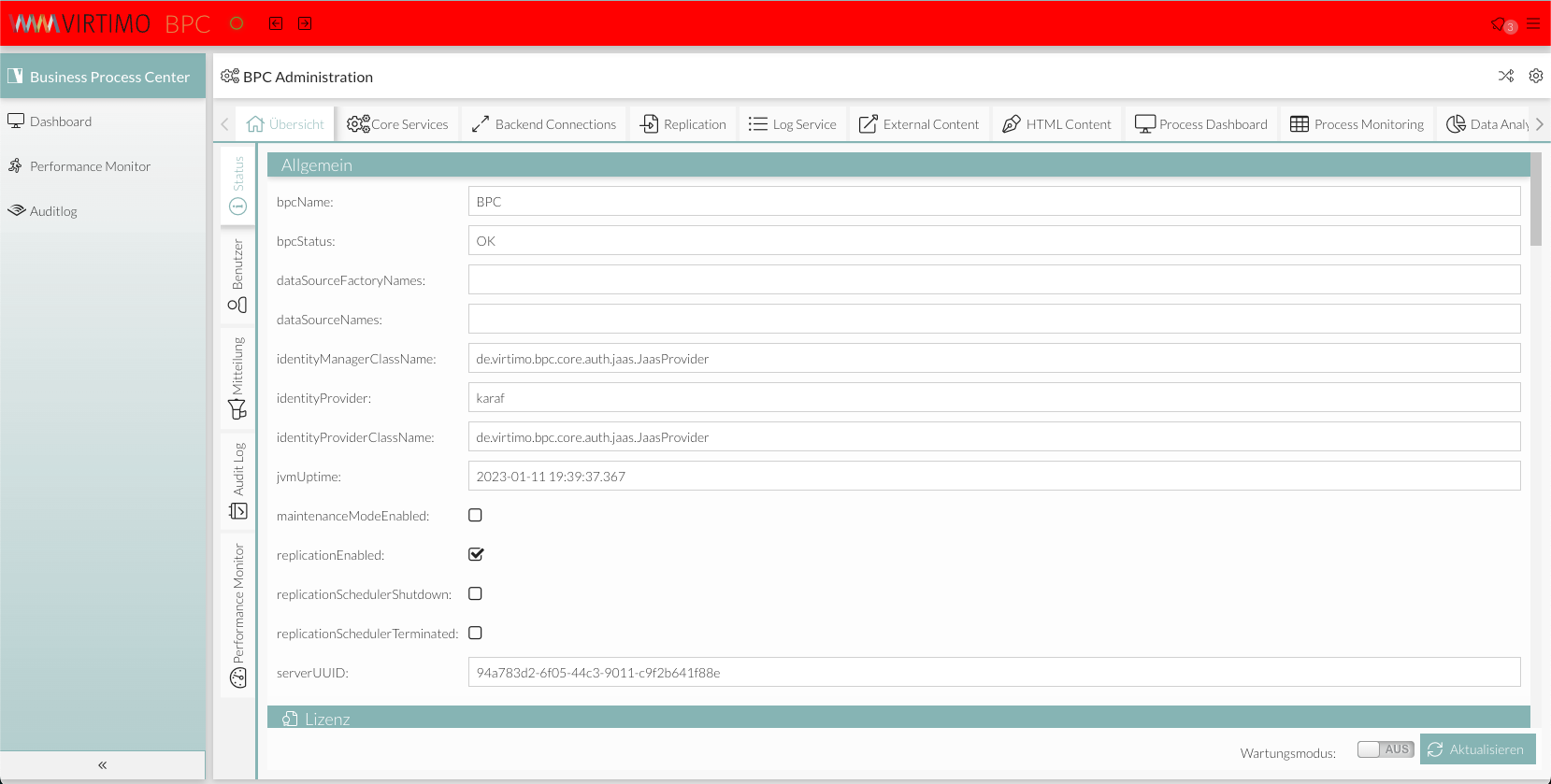Click the notifications icon with red badge

pos(1501,24)
